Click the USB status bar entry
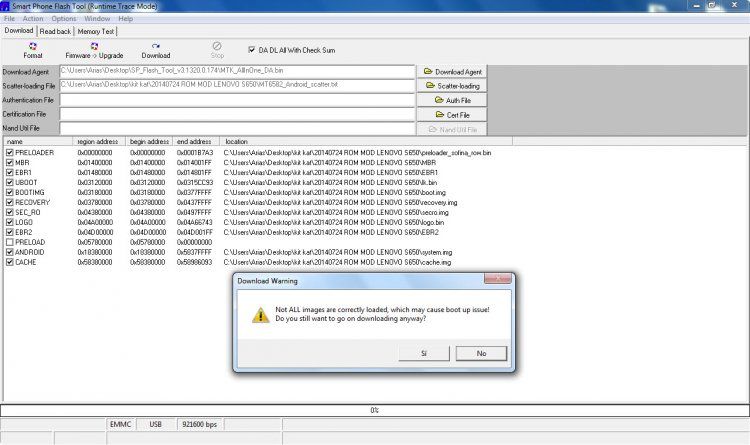This screenshot has width=750, height=445. click(155, 424)
